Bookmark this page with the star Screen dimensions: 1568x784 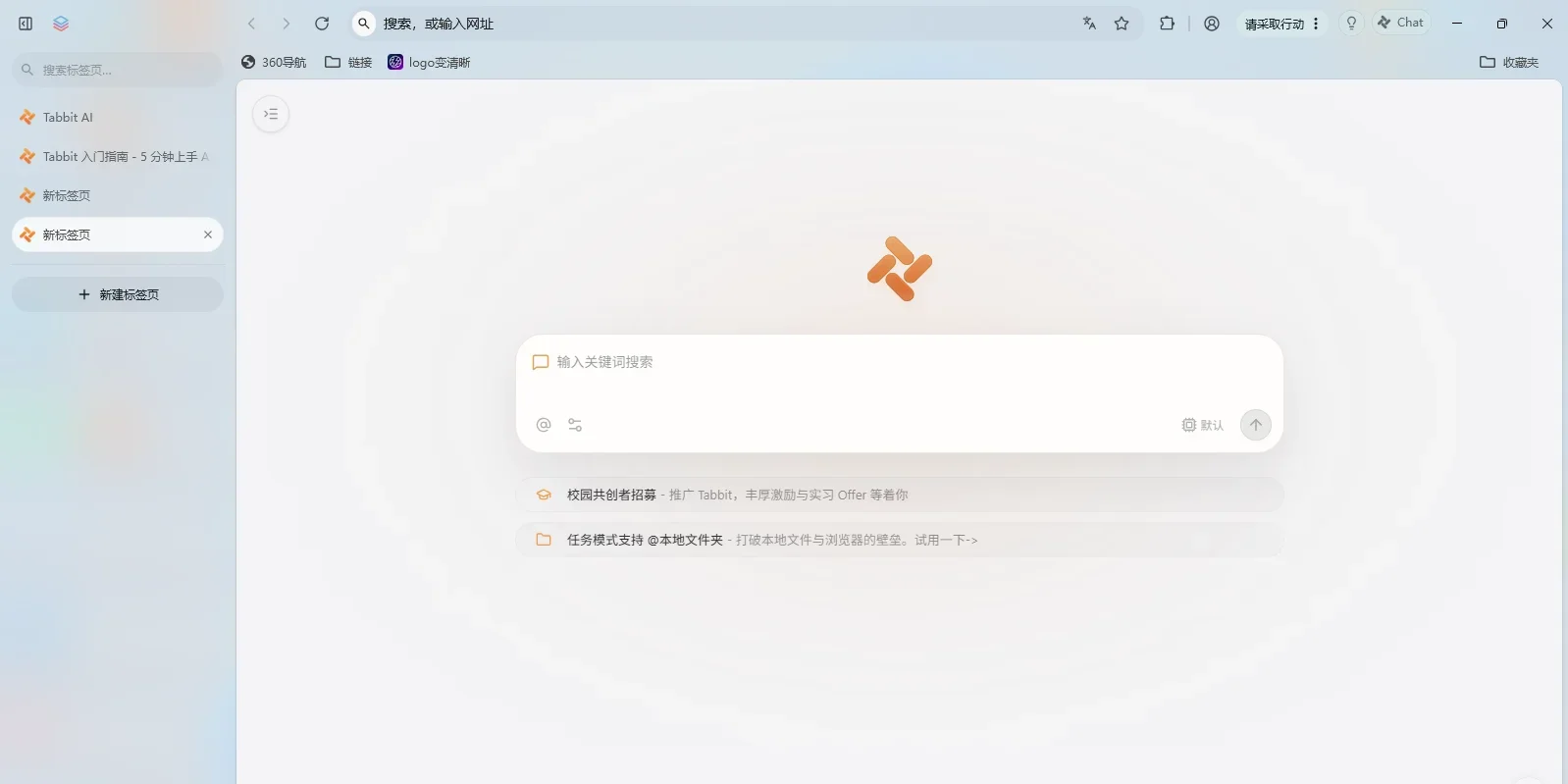tap(1122, 24)
